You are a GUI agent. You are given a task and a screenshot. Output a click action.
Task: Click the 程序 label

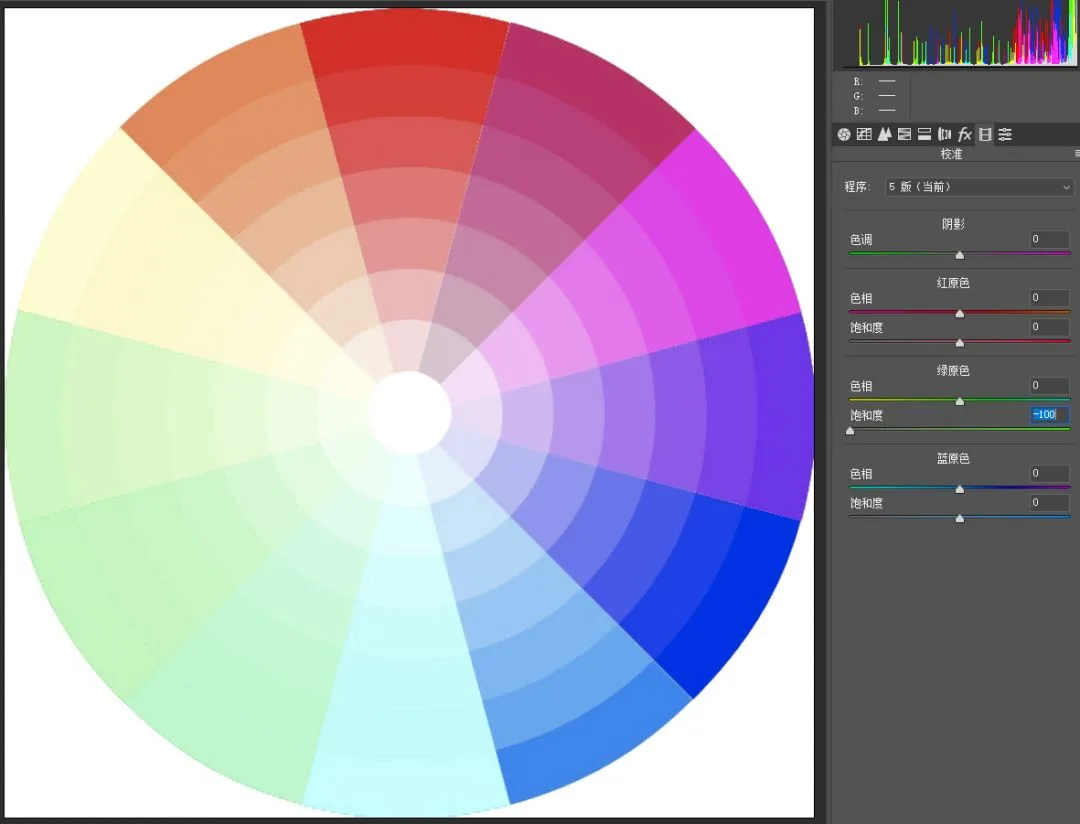pyautogui.click(x=858, y=187)
